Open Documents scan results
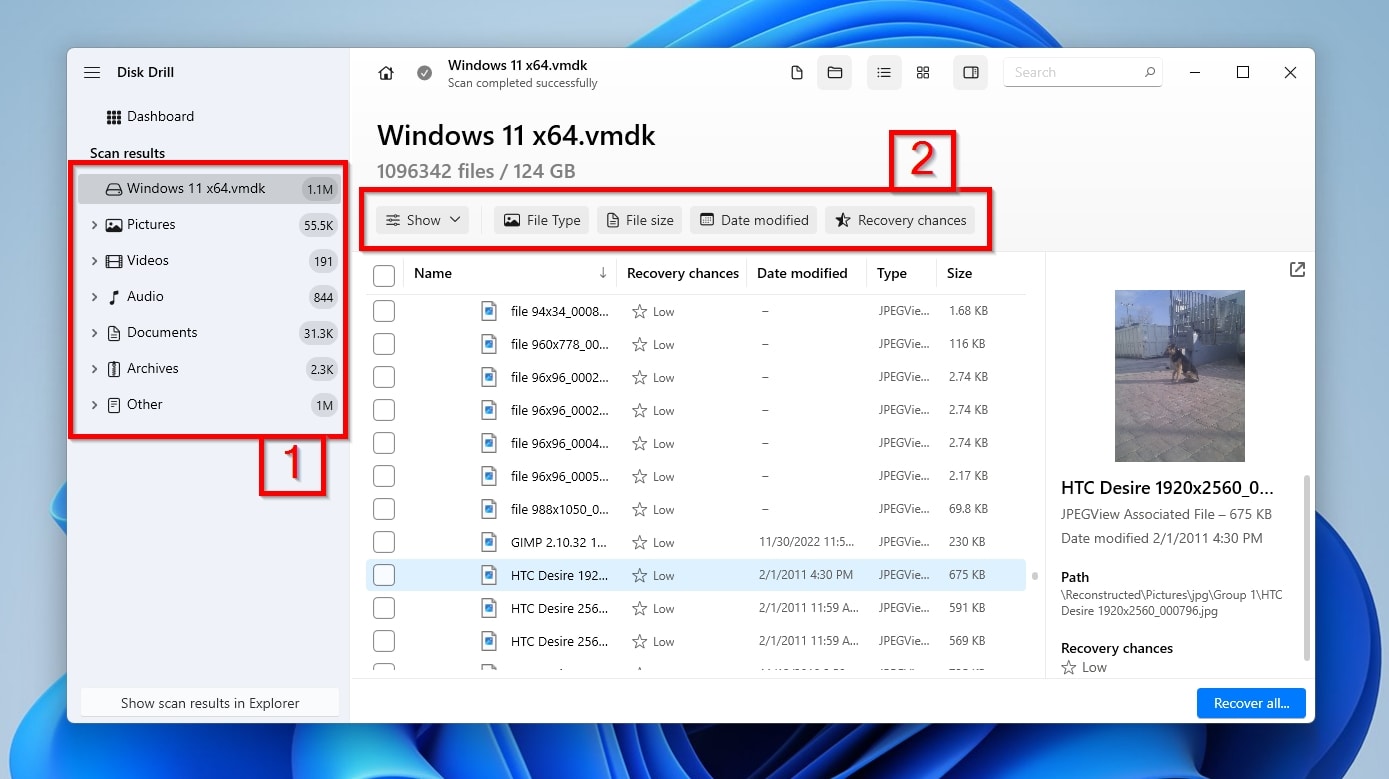This screenshot has height=779, width=1389. (162, 333)
